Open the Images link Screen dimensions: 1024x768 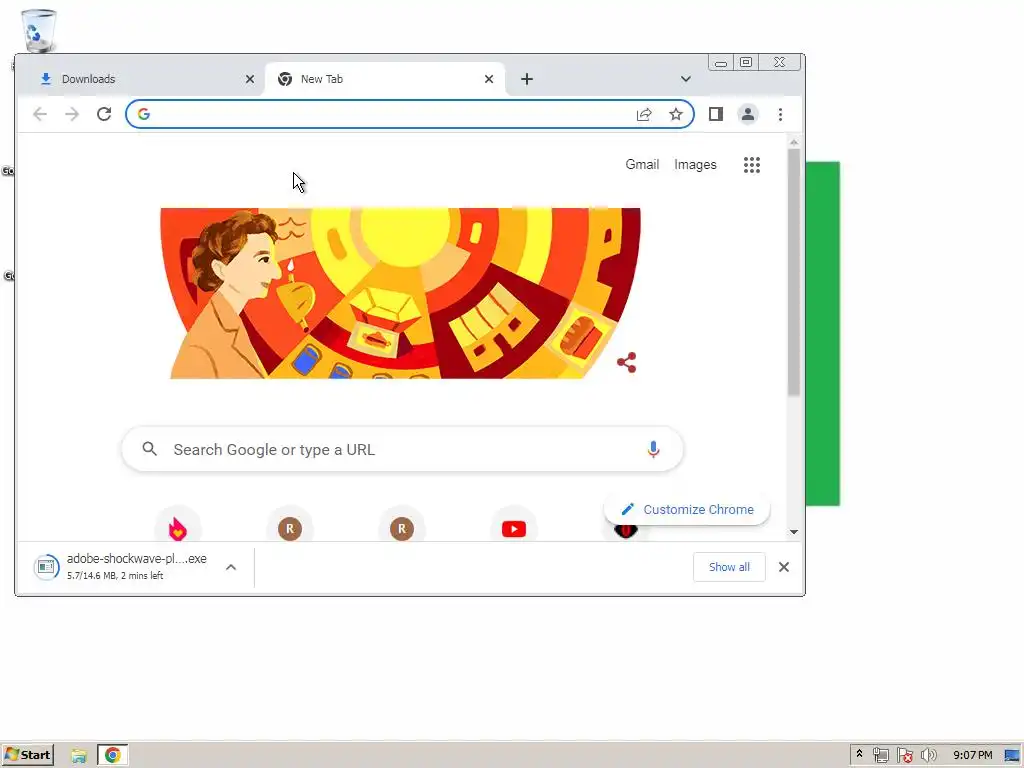[695, 165]
